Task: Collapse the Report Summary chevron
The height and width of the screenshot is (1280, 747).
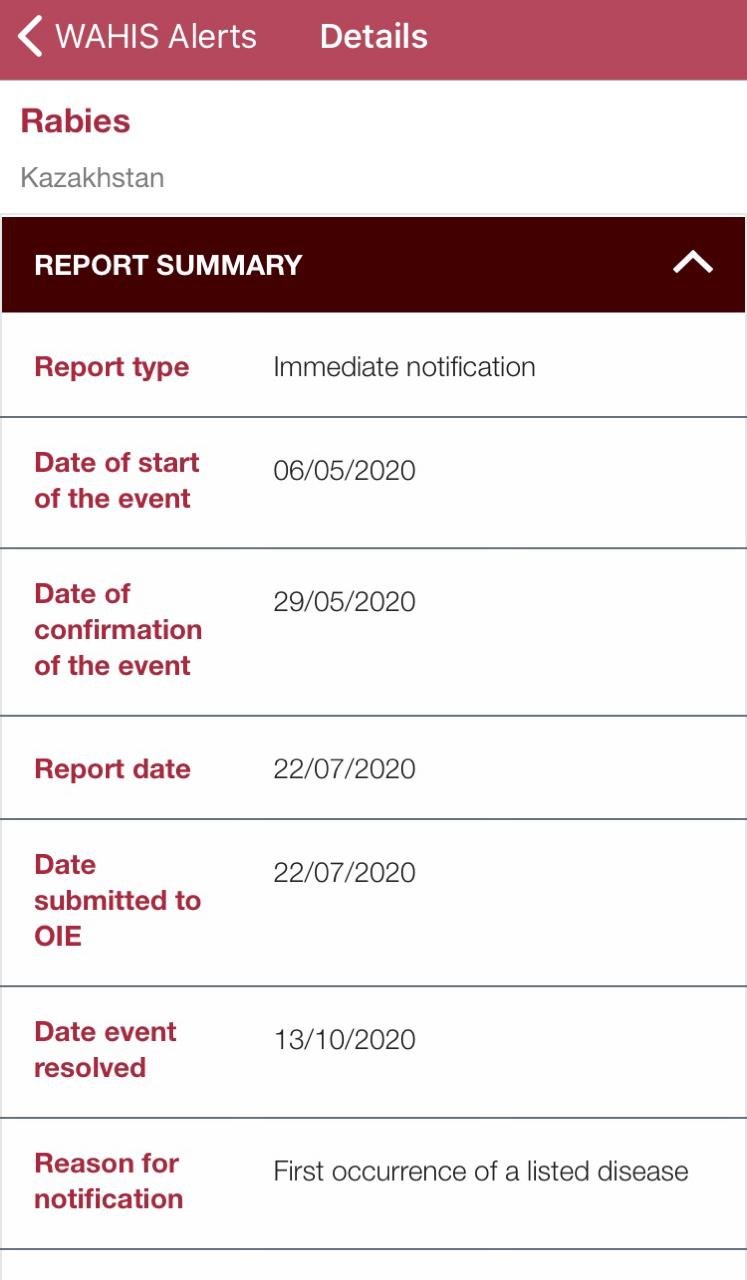Action: pos(693,263)
